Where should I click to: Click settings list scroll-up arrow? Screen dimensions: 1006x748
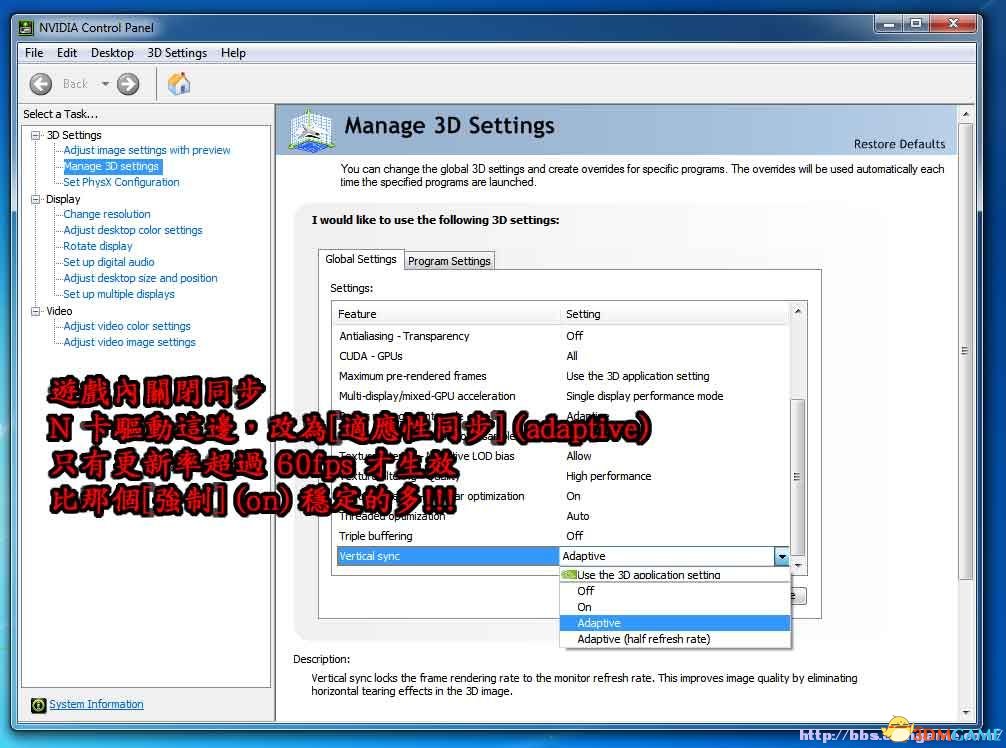pos(797,311)
